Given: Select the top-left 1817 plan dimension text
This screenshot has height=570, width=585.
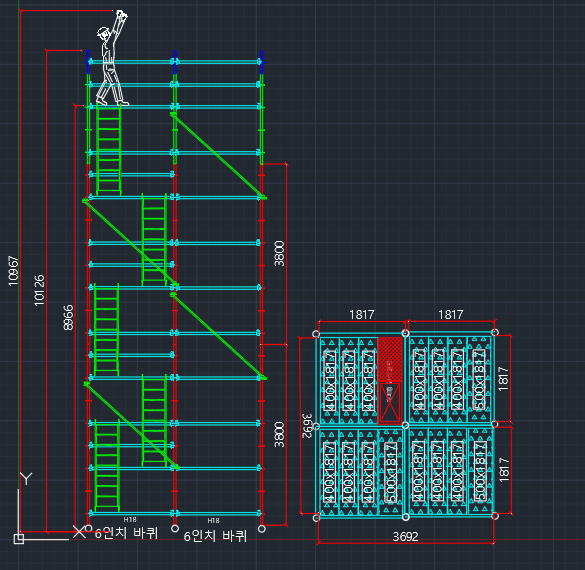Looking at the screenshot, I should [x=362, y=314].
